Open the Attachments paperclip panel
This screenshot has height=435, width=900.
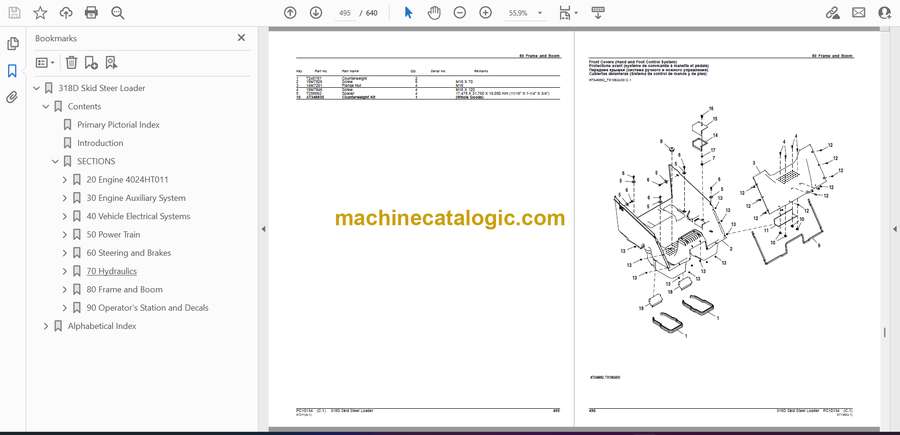13,98
